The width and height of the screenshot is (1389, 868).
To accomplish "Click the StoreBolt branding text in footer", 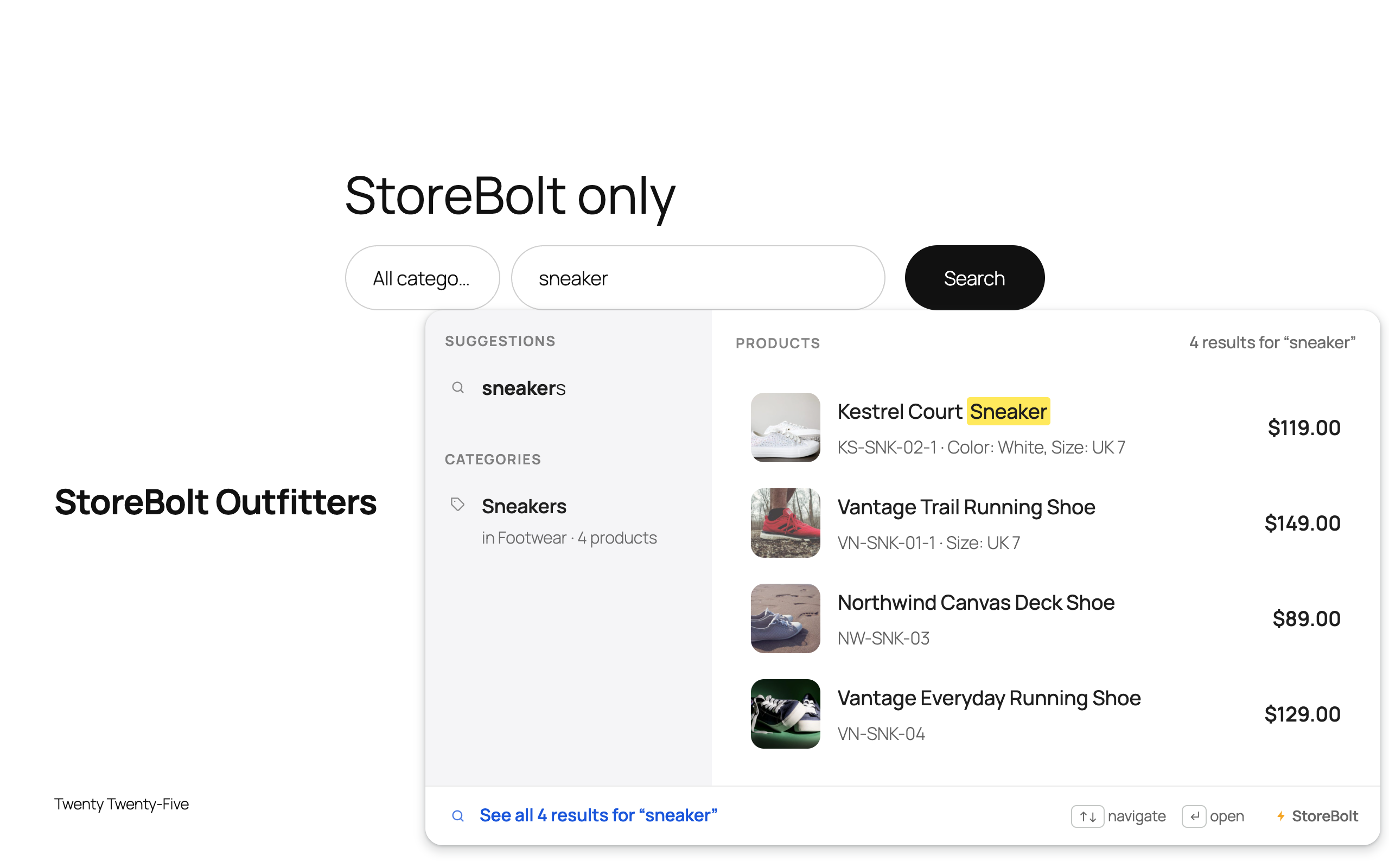I will click(x=1325, y=816).
